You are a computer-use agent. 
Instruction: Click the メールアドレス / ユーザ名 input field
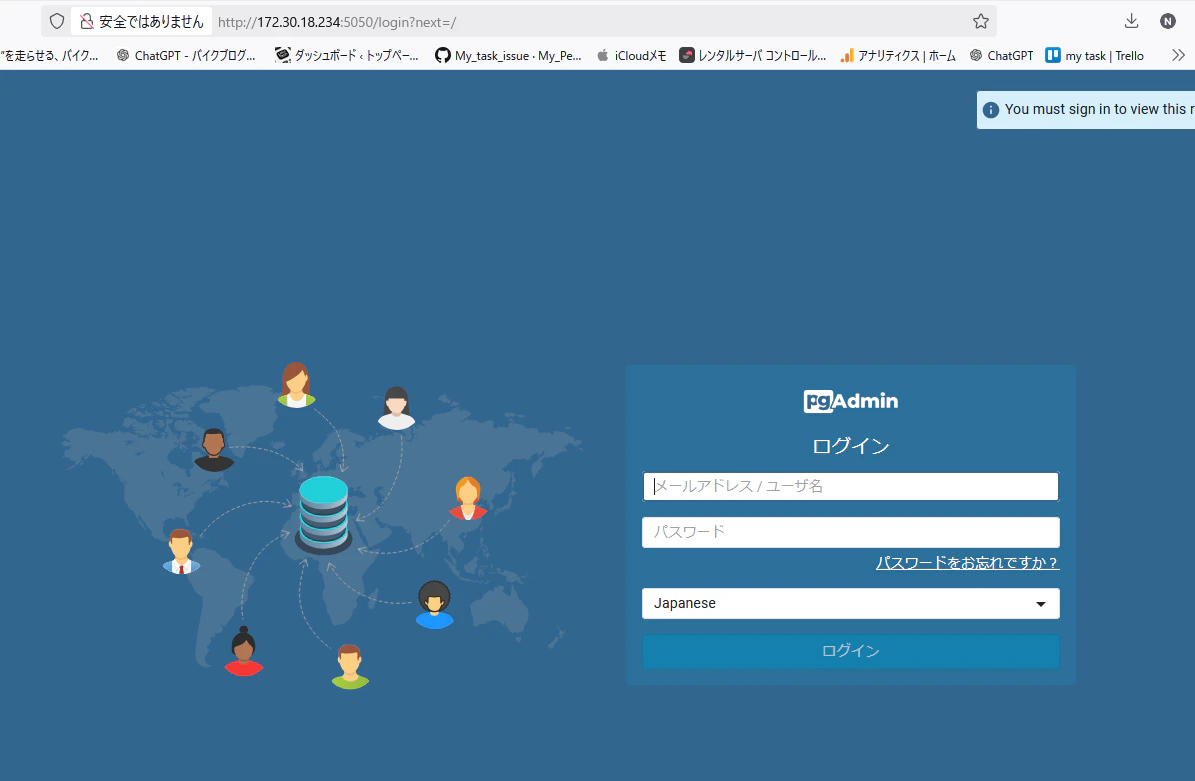tap(851, 486)
